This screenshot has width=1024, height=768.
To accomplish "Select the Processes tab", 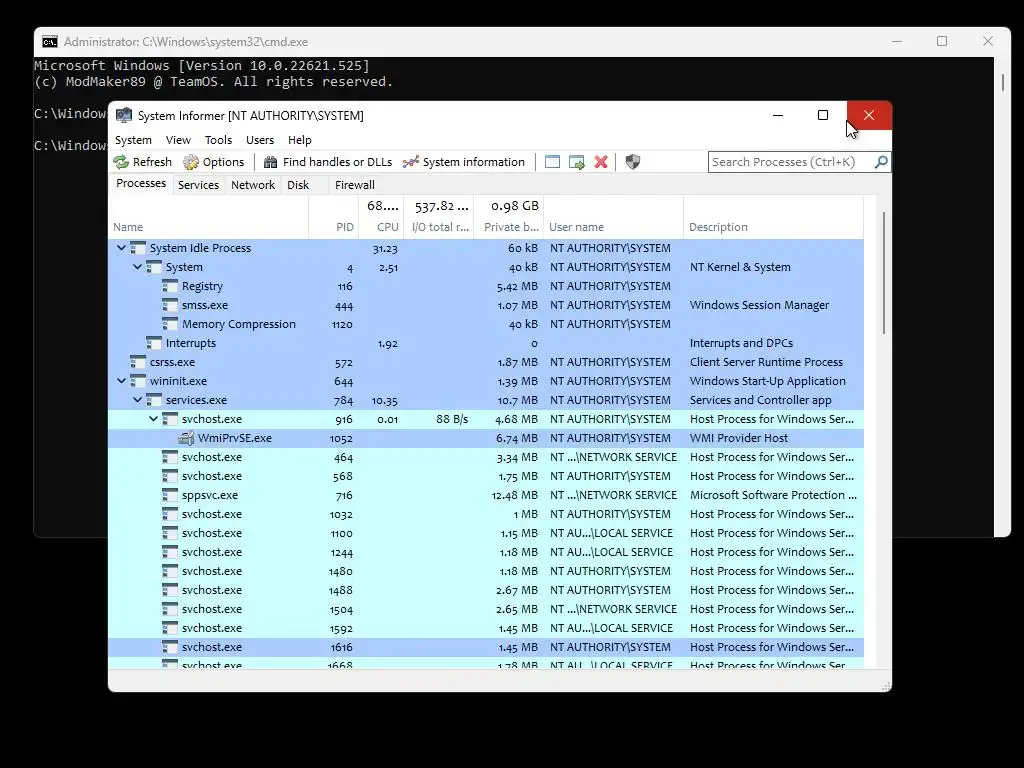I will click(x=141, y=184).
